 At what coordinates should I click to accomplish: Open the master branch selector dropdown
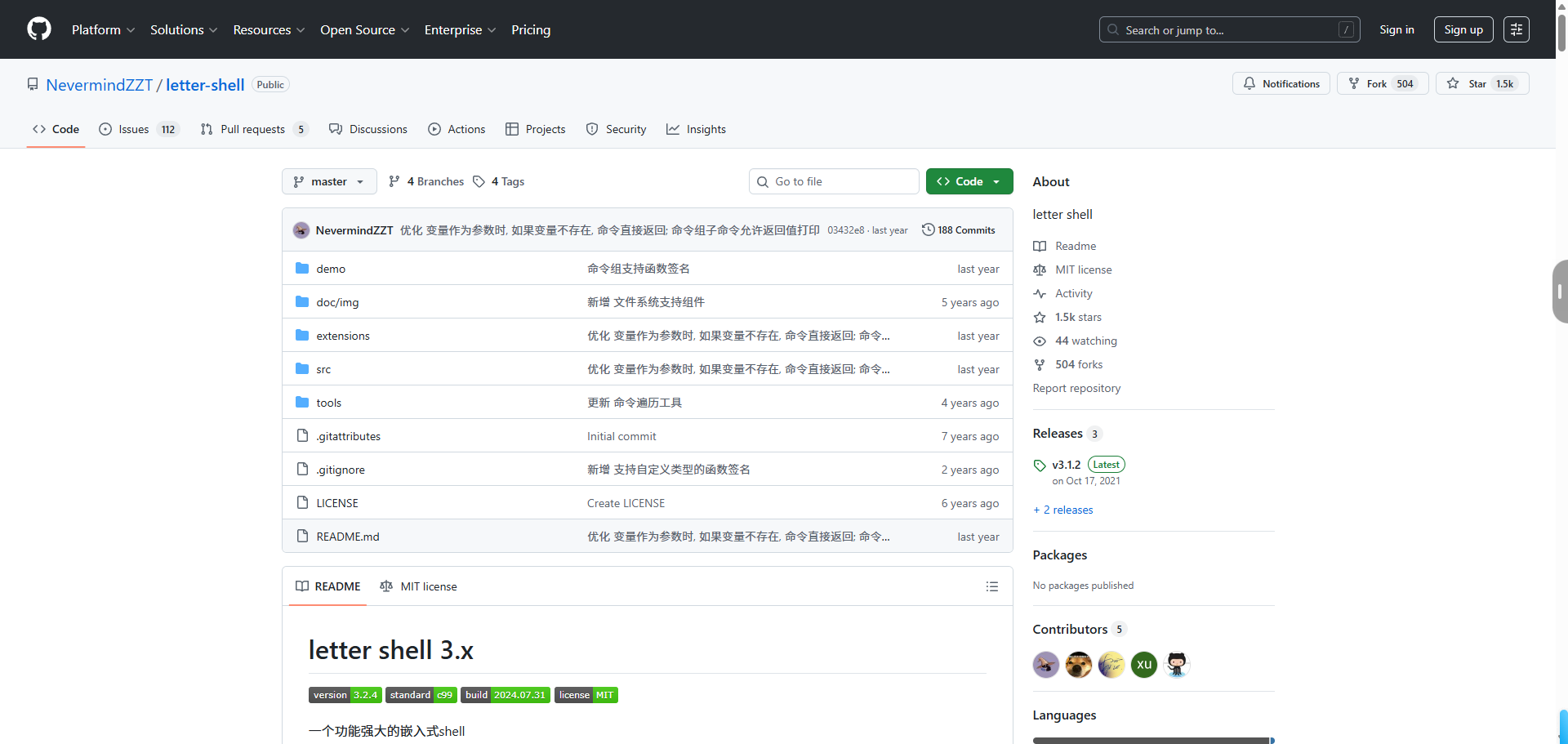coord(329,181)
